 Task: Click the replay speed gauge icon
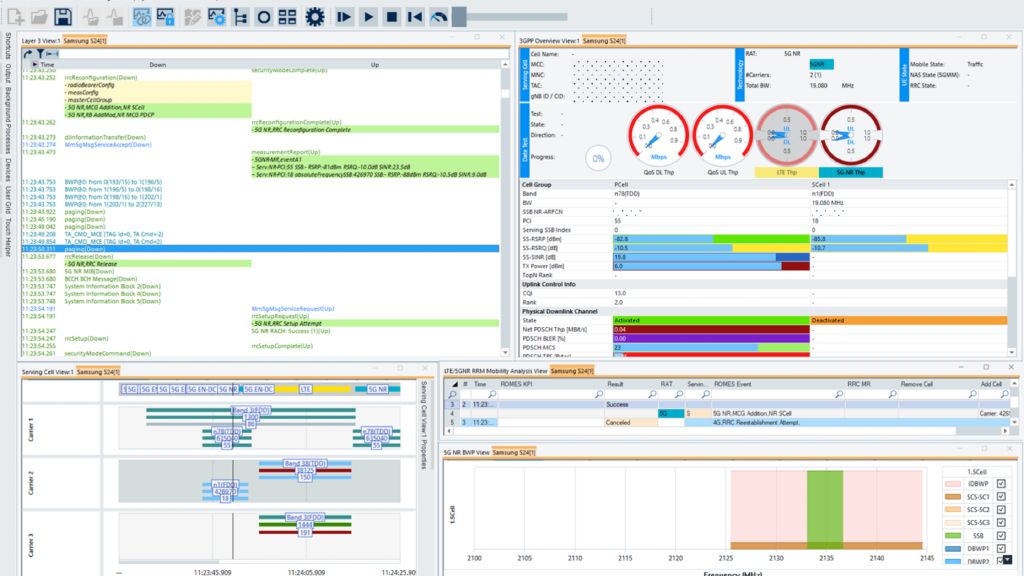439,18
